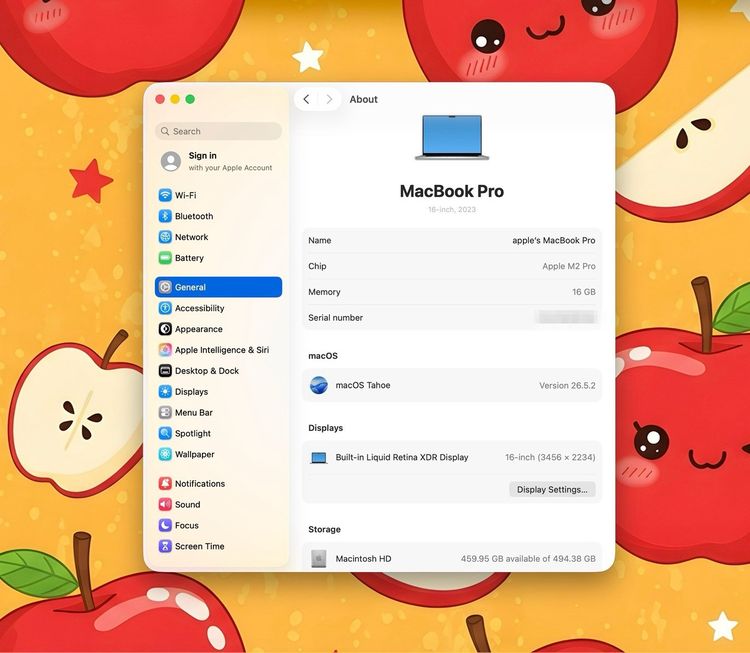Click the Built-in Liquid Retina XDR Display label
Screen dimensions: 750x653
pyautogui.click(x=402, y=457)
